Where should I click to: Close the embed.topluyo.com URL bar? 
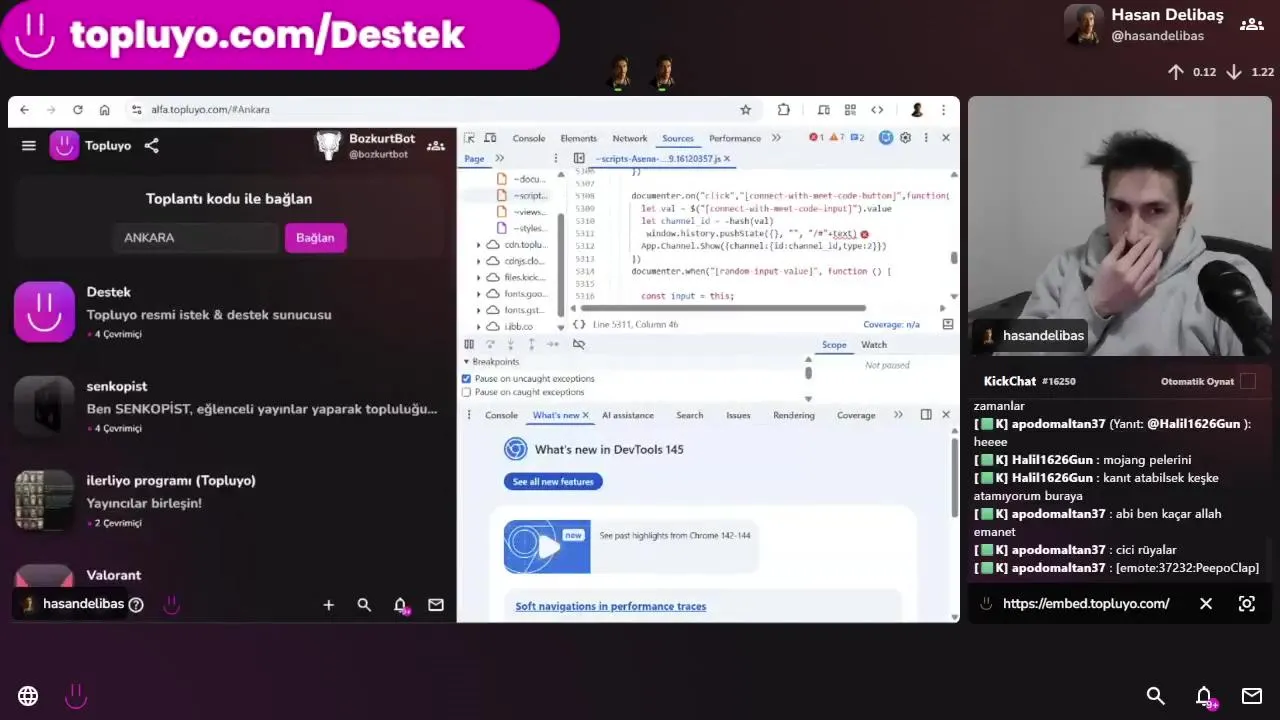(1206, 604)
